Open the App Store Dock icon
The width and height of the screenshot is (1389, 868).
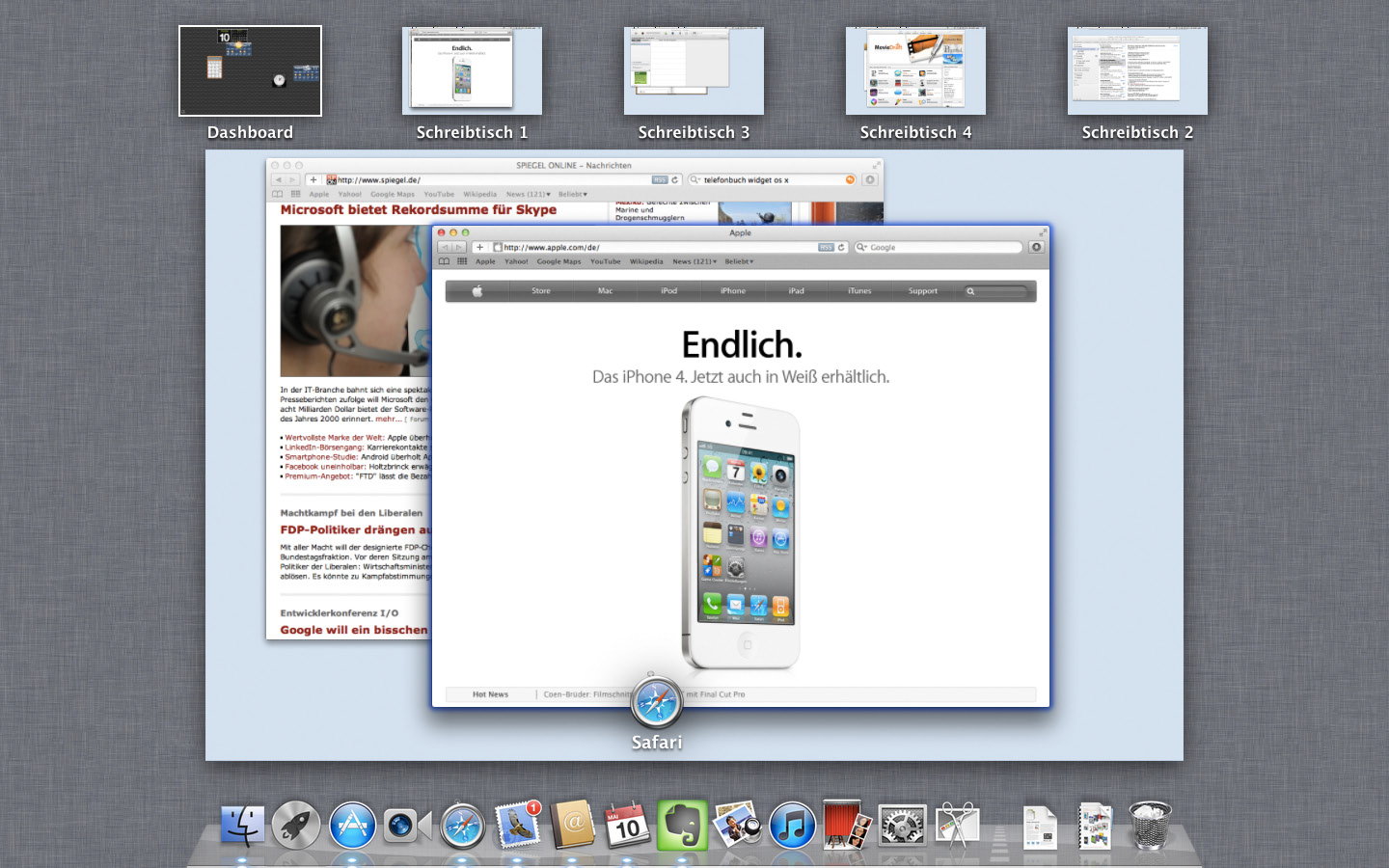coord(352,827)
